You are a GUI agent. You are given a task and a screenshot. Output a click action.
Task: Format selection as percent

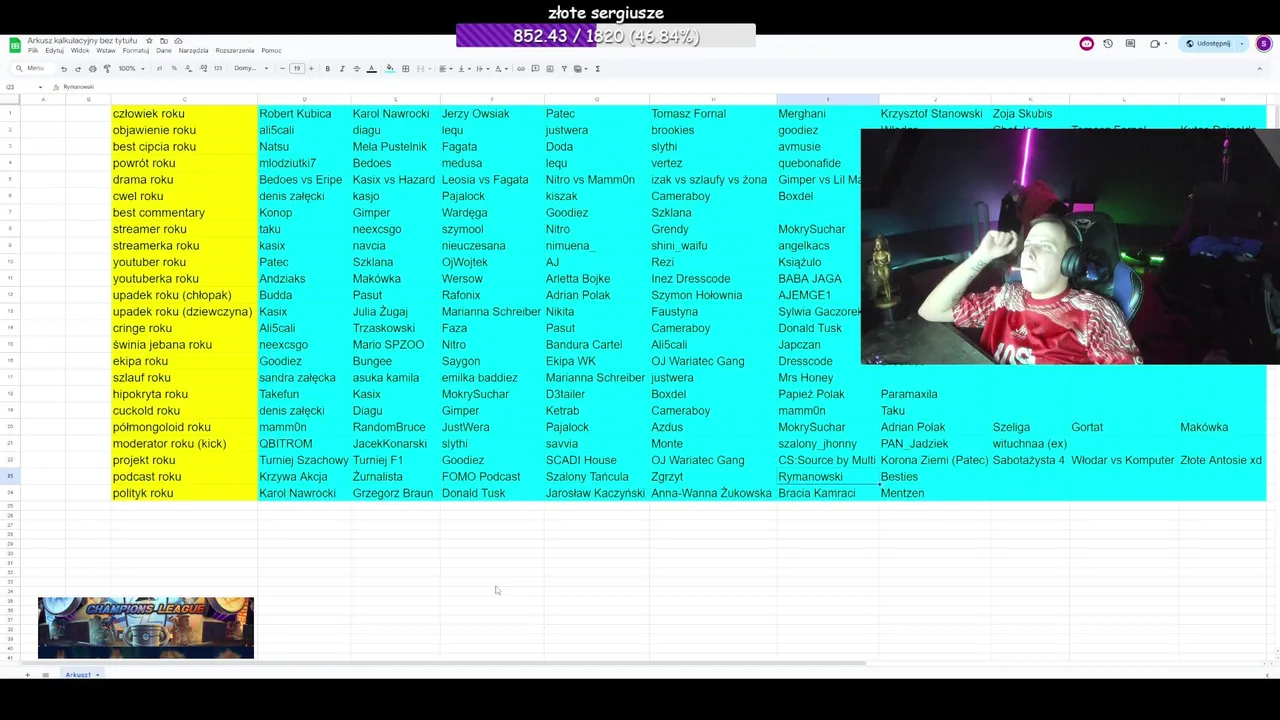[x=174, y=69]
